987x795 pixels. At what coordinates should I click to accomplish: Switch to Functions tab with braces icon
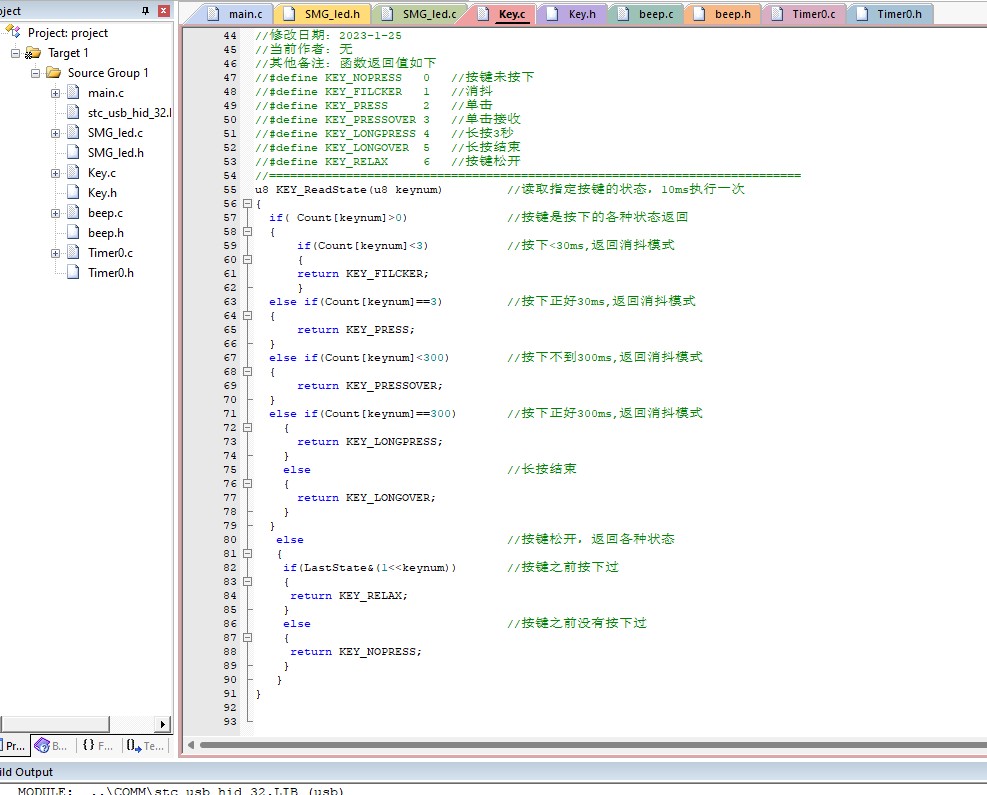(89, 745)
